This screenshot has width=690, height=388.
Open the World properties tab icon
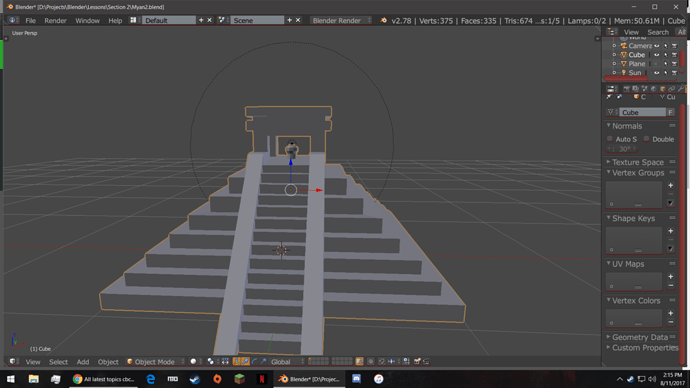coord(653,88)
